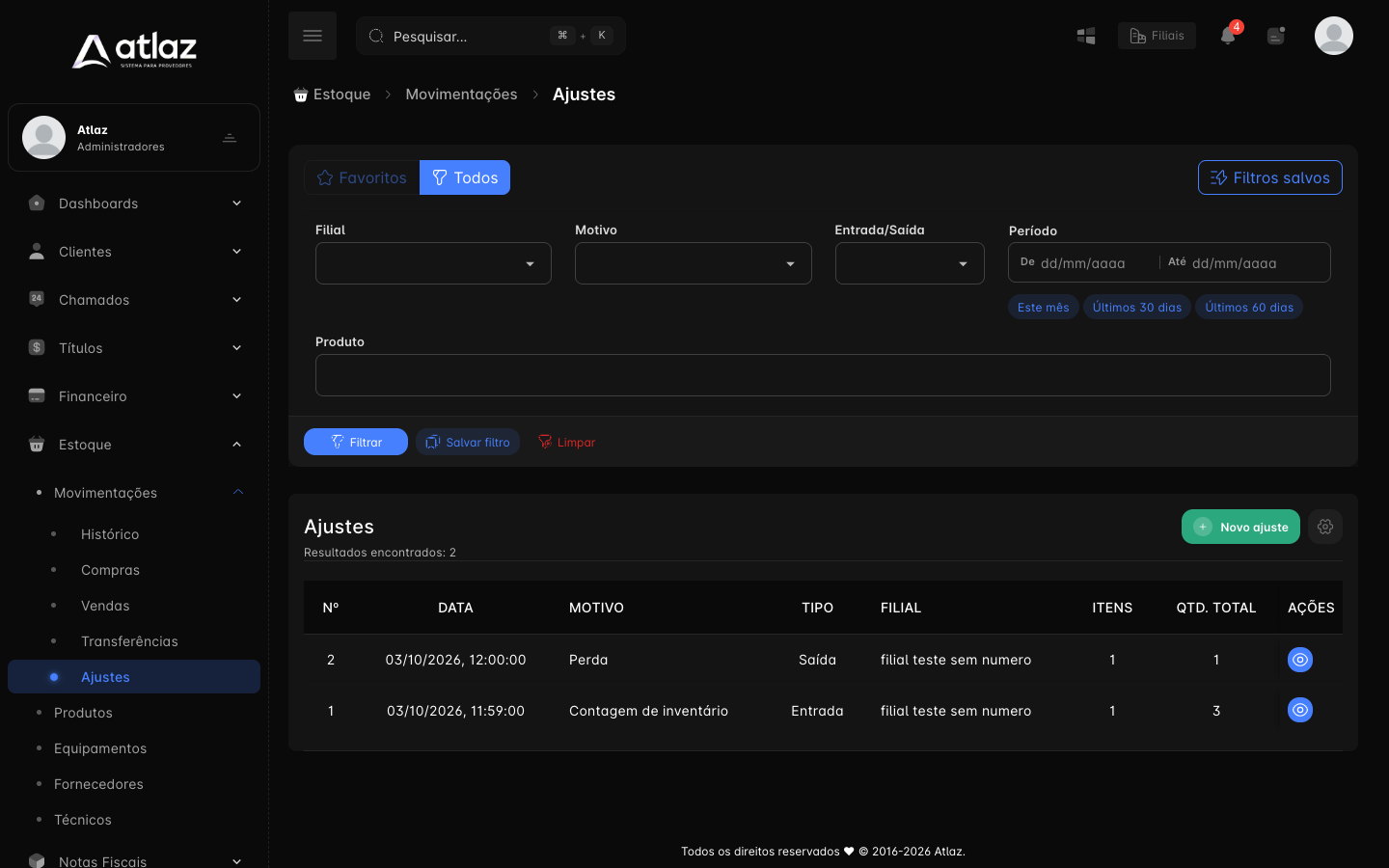The image size is (1389, 868).
Task: Open Filtros salvos
Action: [x=1269, y=177]
